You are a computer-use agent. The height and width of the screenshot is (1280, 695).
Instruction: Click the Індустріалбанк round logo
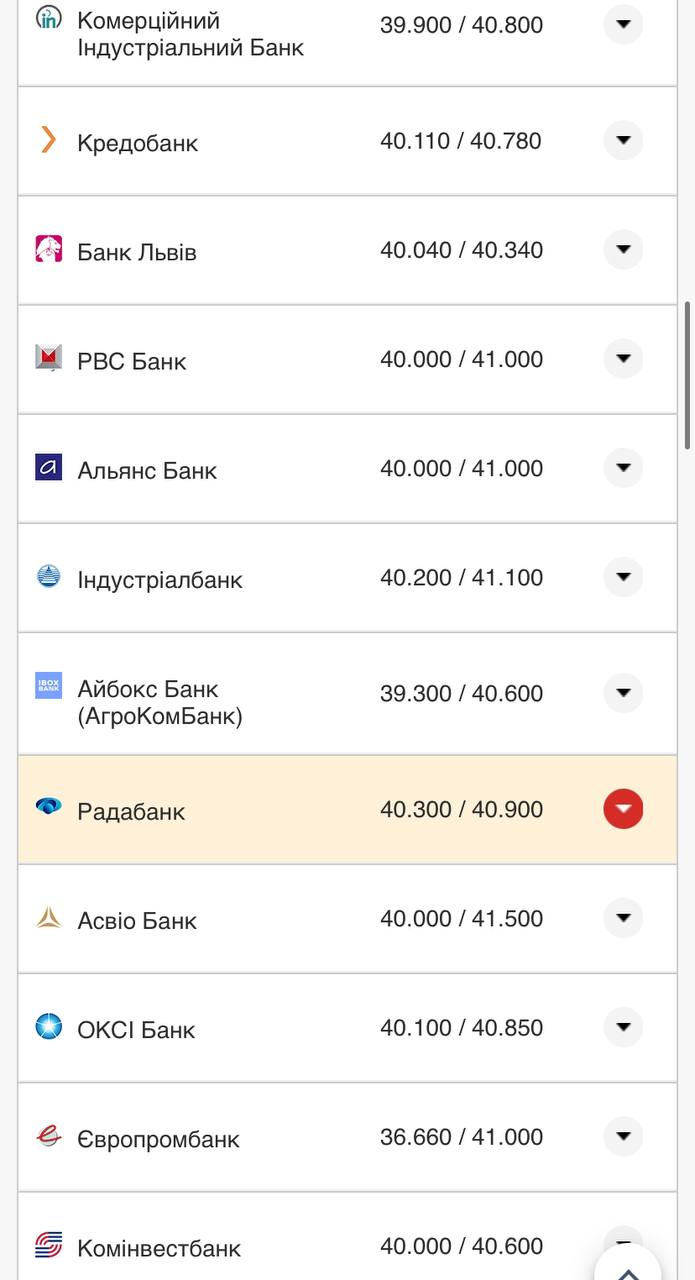(48, 576)
